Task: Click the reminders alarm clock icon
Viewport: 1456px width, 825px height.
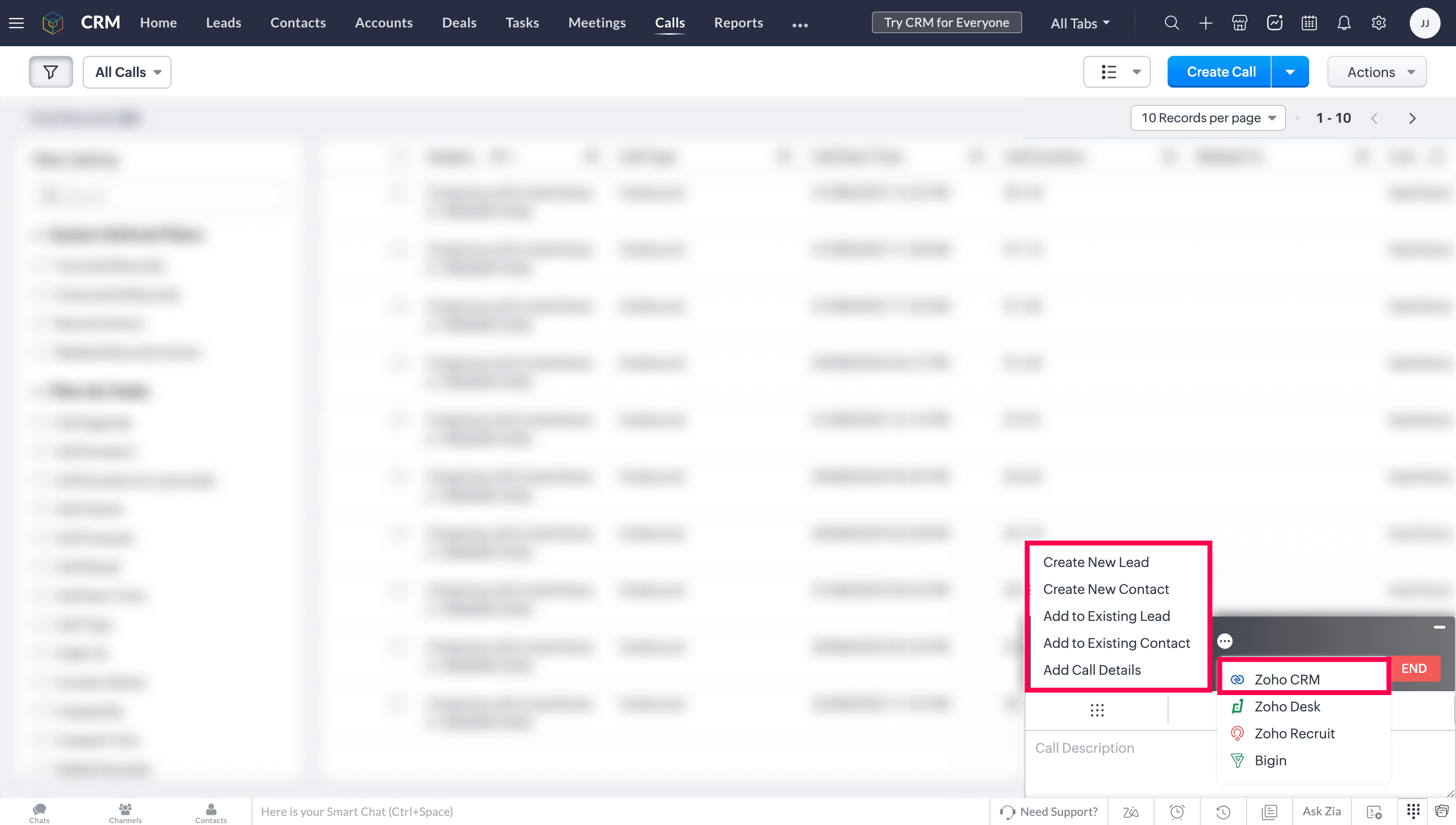Action: (1177, 812)
